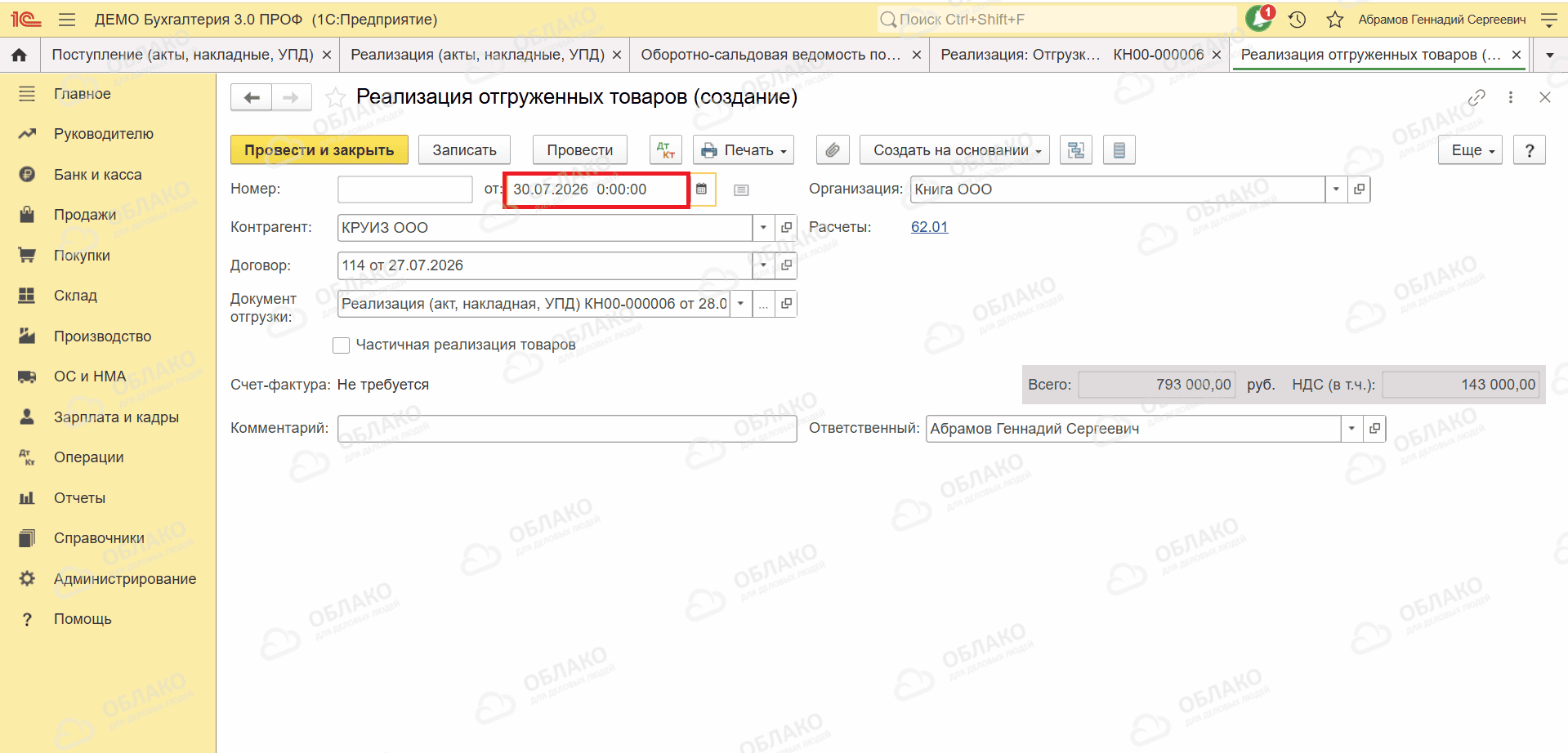Viewport: 1568px width, 753px height.
Task: Expand the Договор dropdown list
Action: [x=763, y=265]
